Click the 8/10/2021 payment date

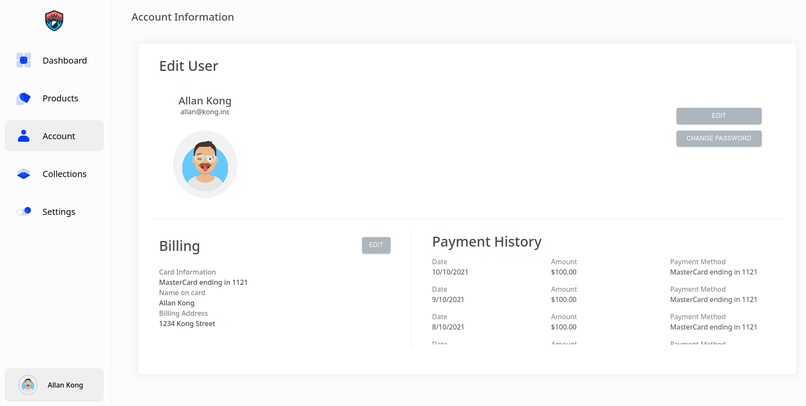[448, 327]
